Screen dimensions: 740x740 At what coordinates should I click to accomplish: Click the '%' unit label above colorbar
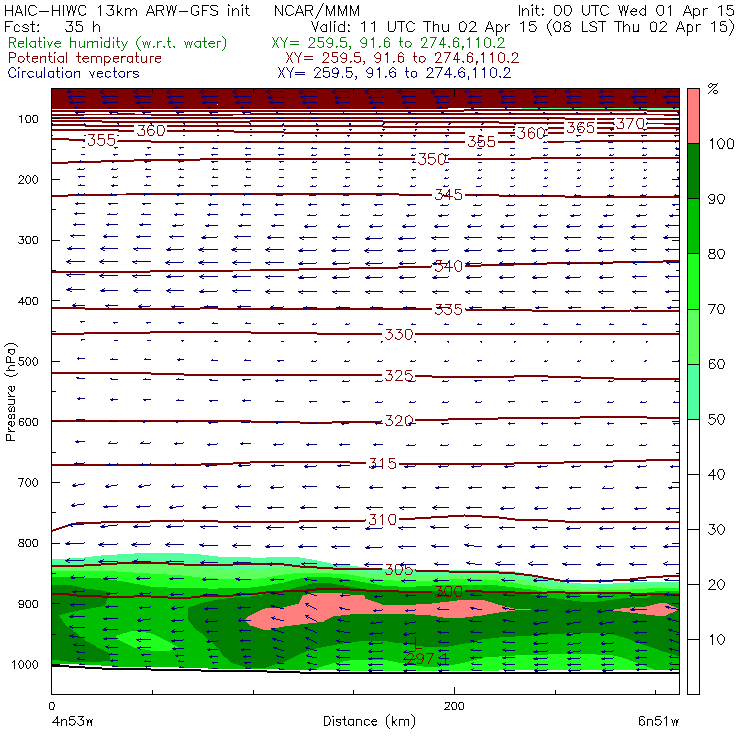click(x=713, y=89)
